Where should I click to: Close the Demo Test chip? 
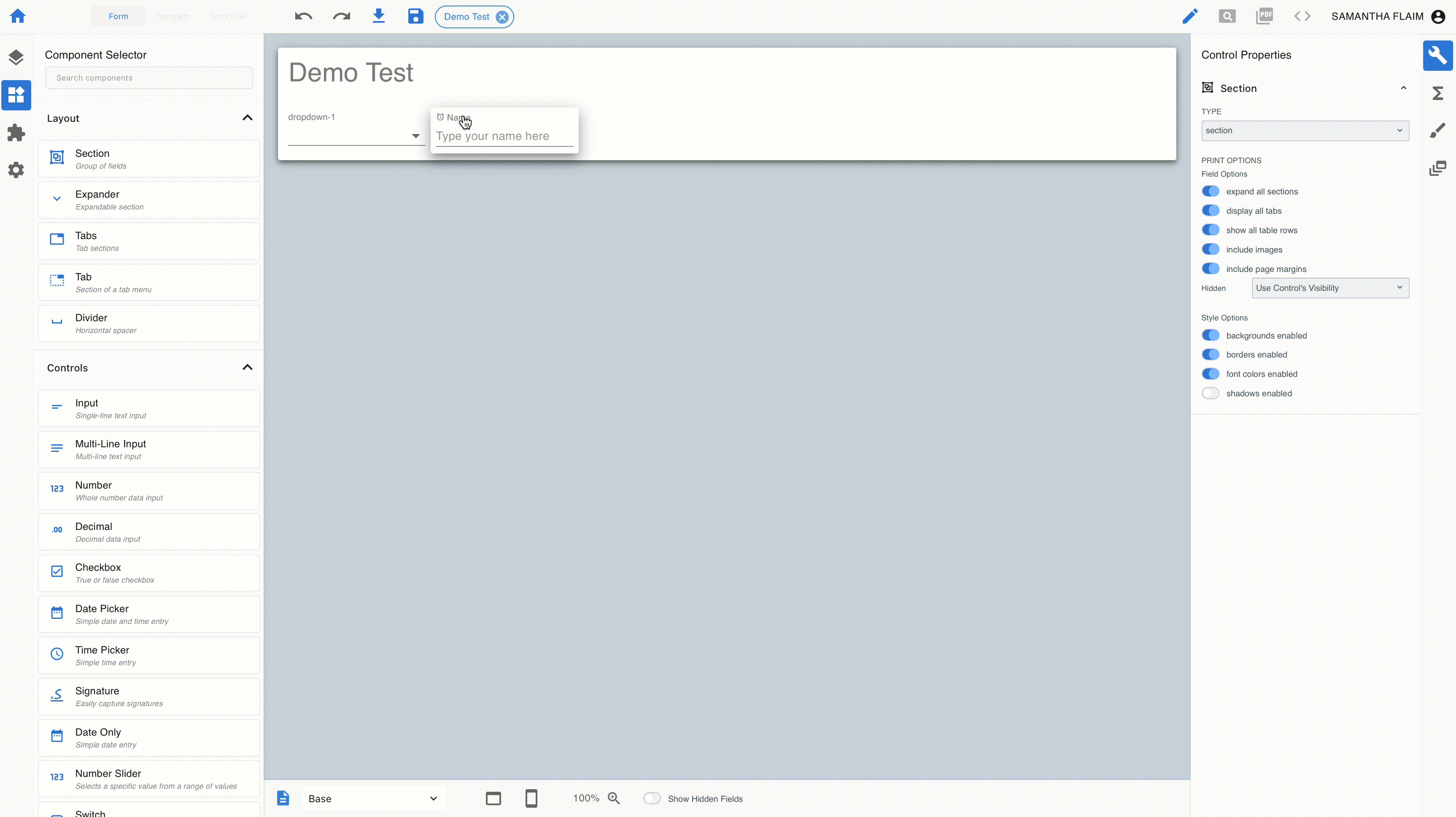pos(502,17)
